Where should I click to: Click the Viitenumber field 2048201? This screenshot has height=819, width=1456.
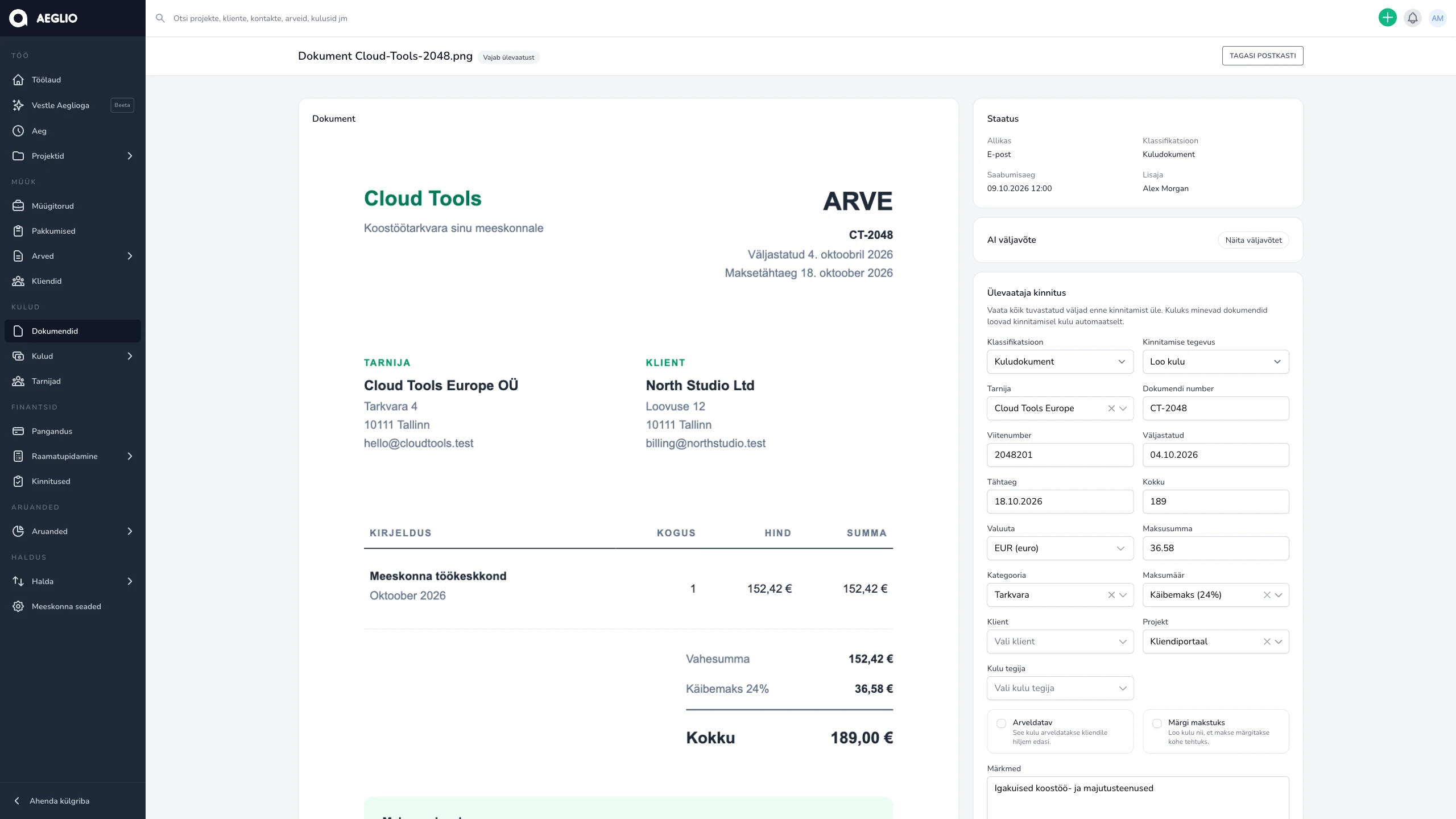tap(1060, 455)
